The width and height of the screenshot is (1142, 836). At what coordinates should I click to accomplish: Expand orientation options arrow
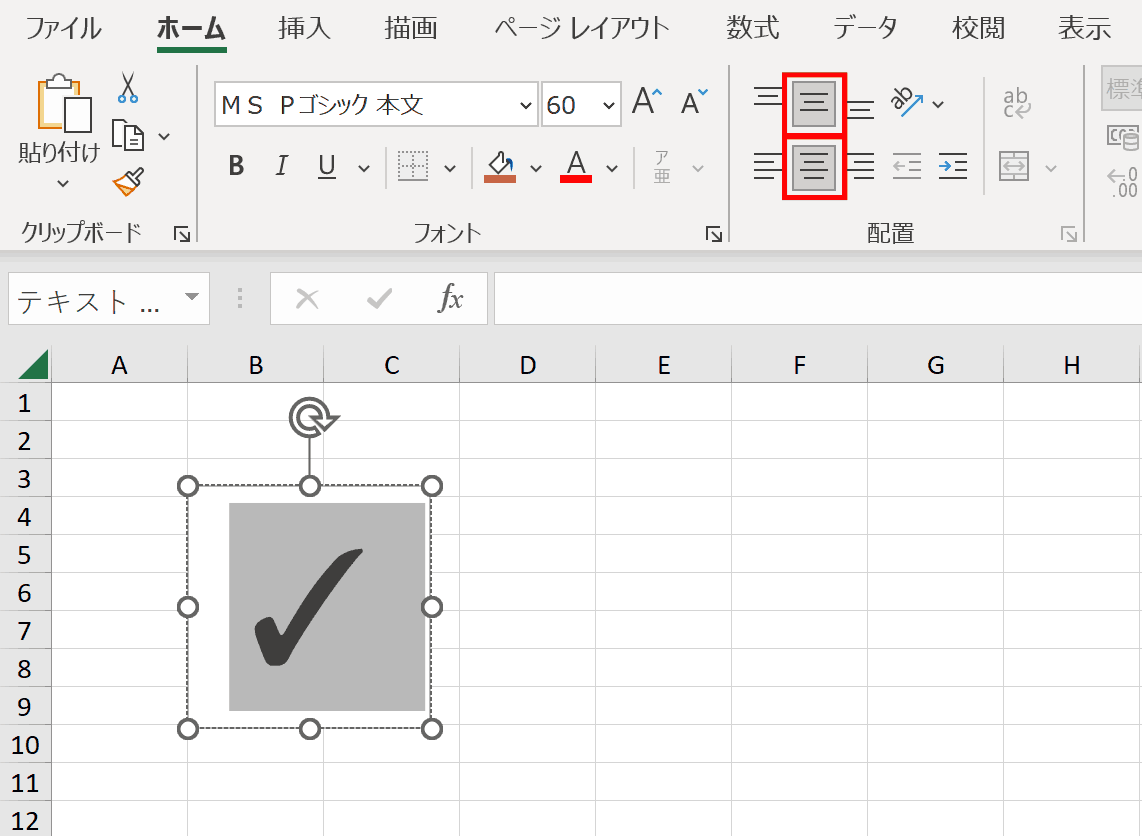[938, 104]
